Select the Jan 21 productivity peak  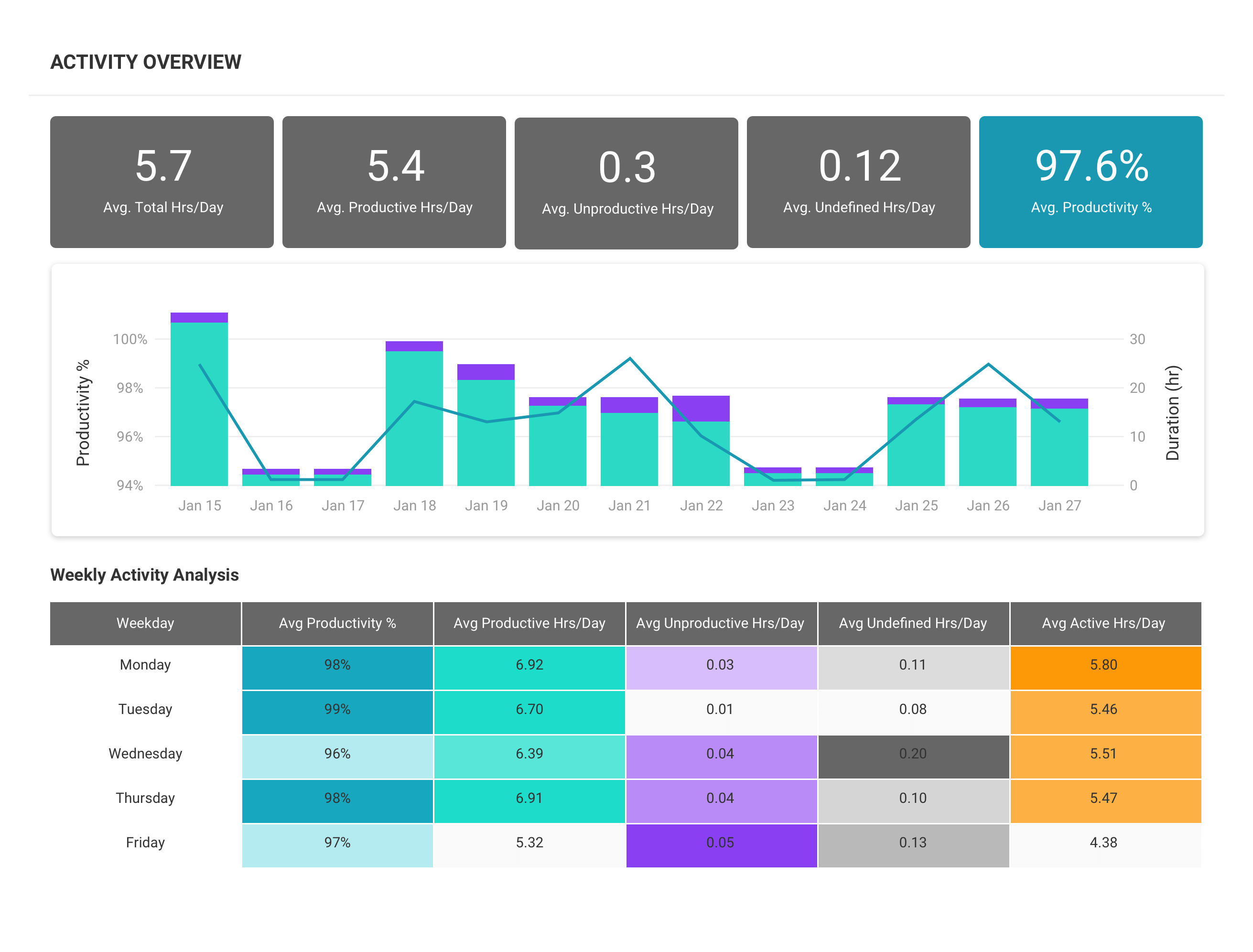[x=630, y=358]
